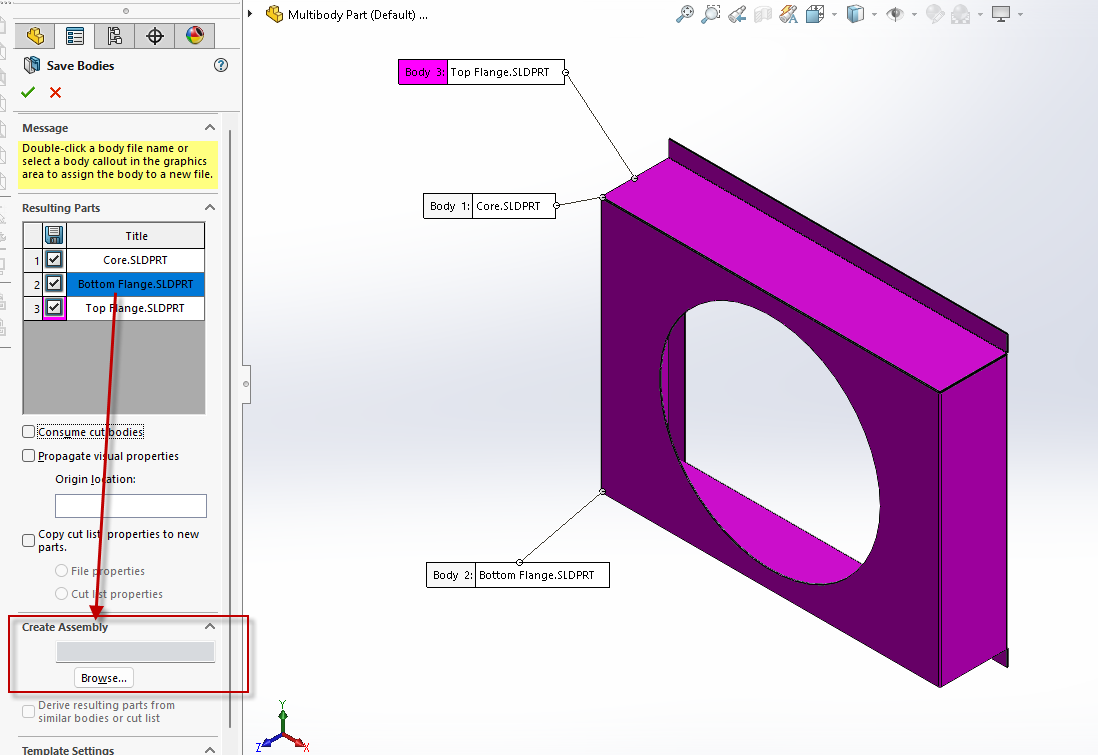This screenshot has height=755, width=1098.
Task: Open the View Settings monitor icon
Action: 1001,14
